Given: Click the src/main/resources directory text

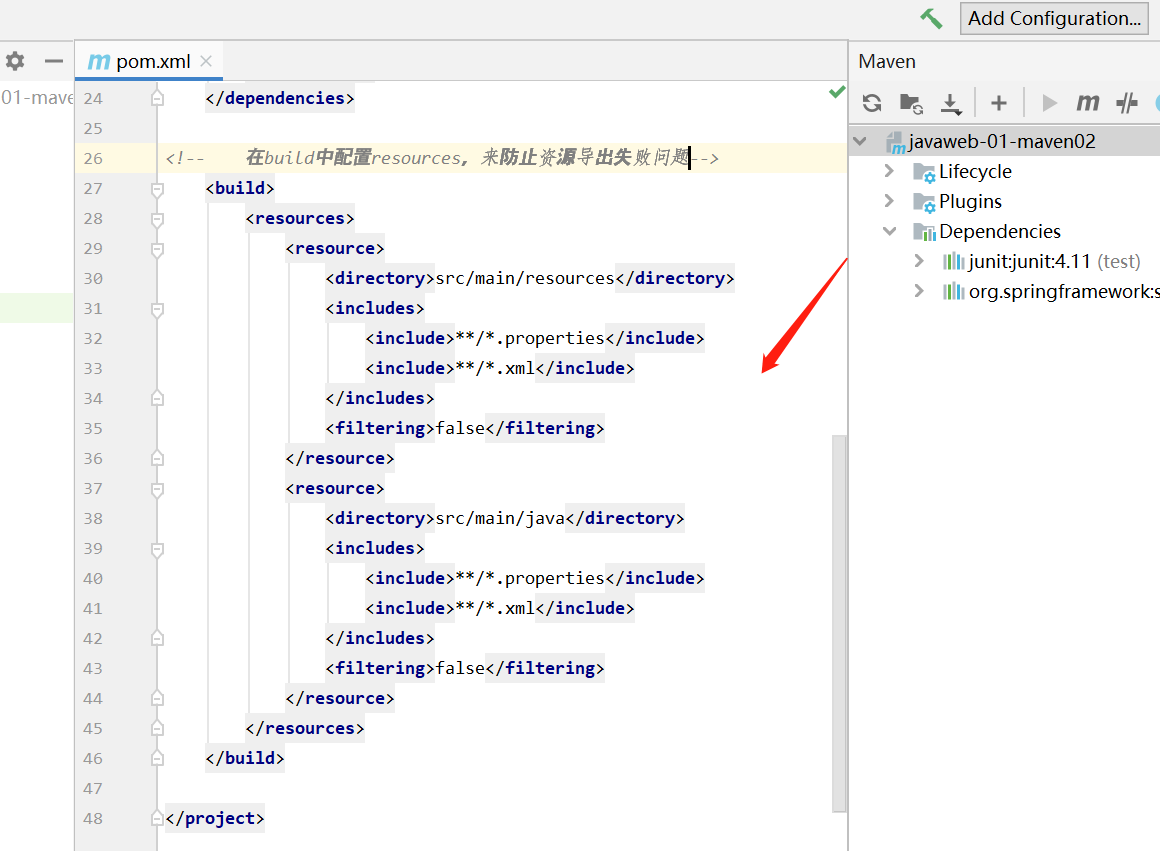Looking at the screenshot, I should click(x=525, y=278).
